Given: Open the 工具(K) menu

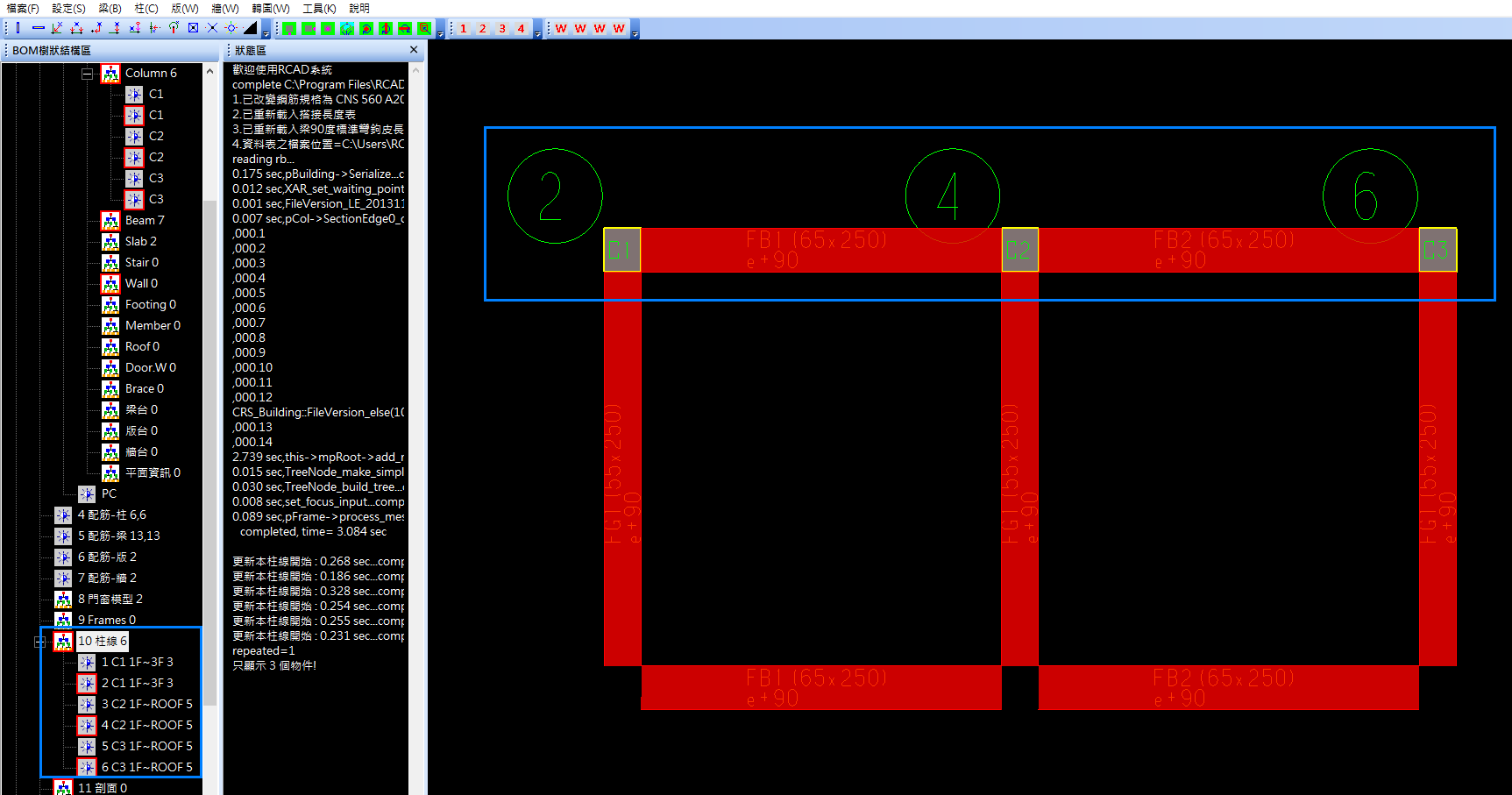Looking at the screenshot, I should pyautogui.click(x=319, y=8).
